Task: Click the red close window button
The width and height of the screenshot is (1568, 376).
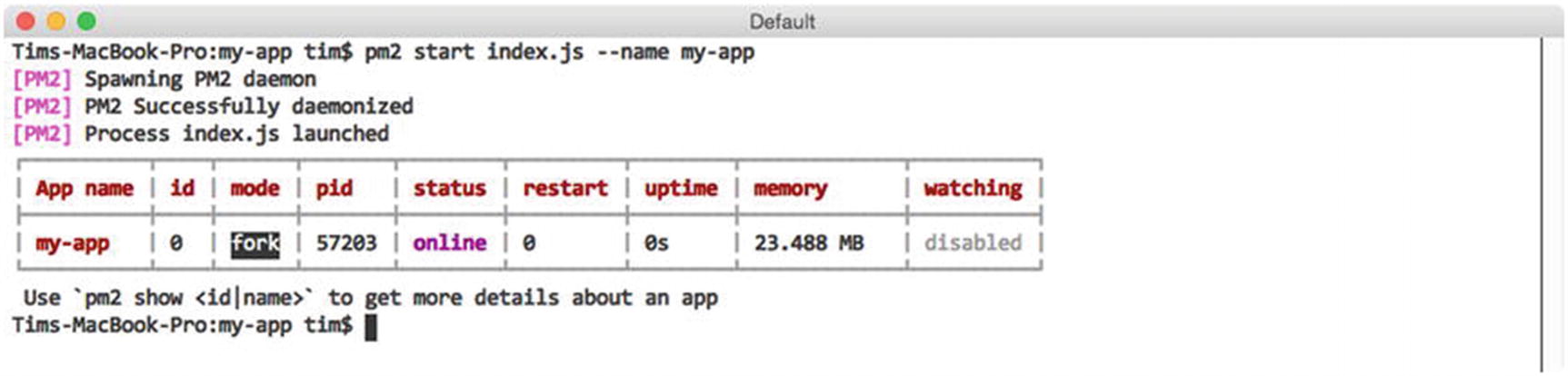Action: (x=25, y=21)
